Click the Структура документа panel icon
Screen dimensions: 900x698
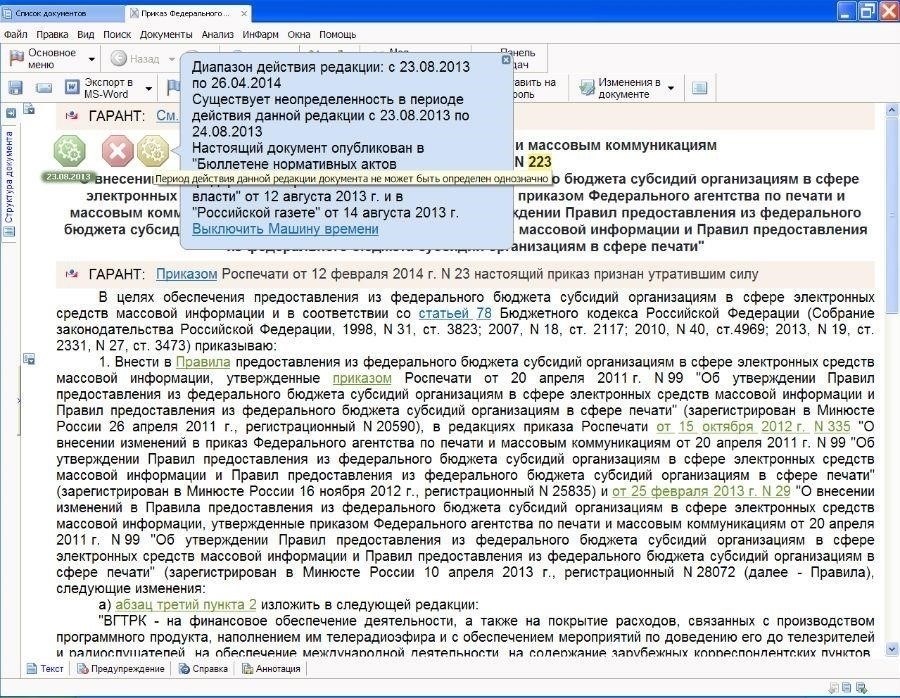[10, 232]
